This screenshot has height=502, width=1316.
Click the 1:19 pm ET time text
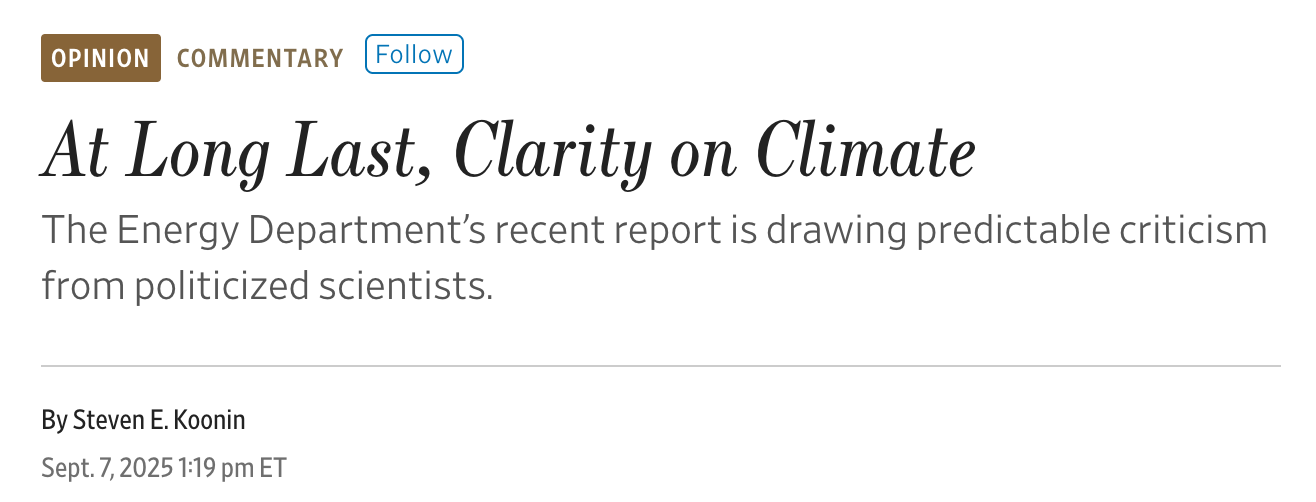[232, 467]
